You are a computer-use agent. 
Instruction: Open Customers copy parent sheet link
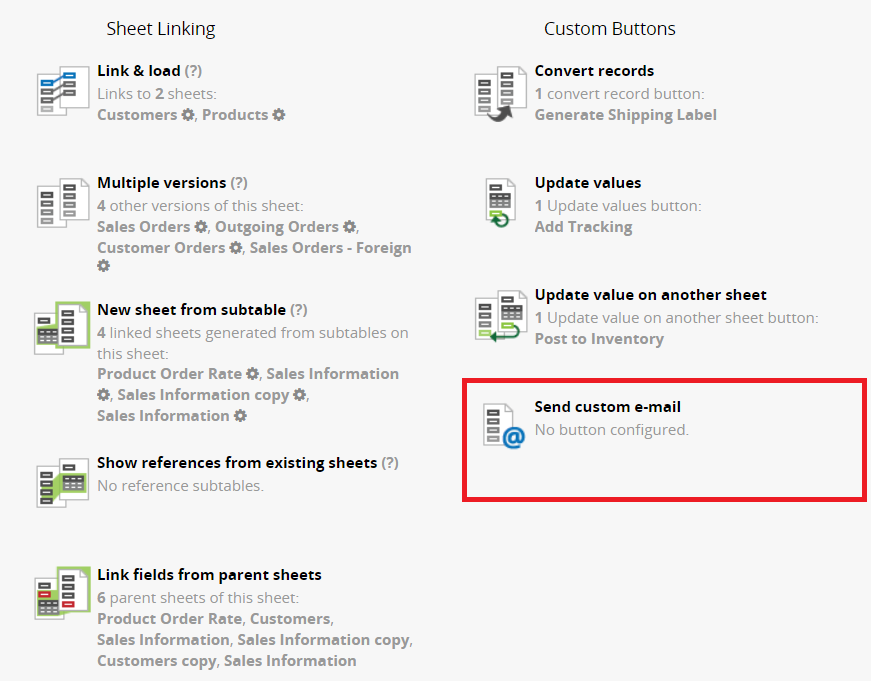156,661
